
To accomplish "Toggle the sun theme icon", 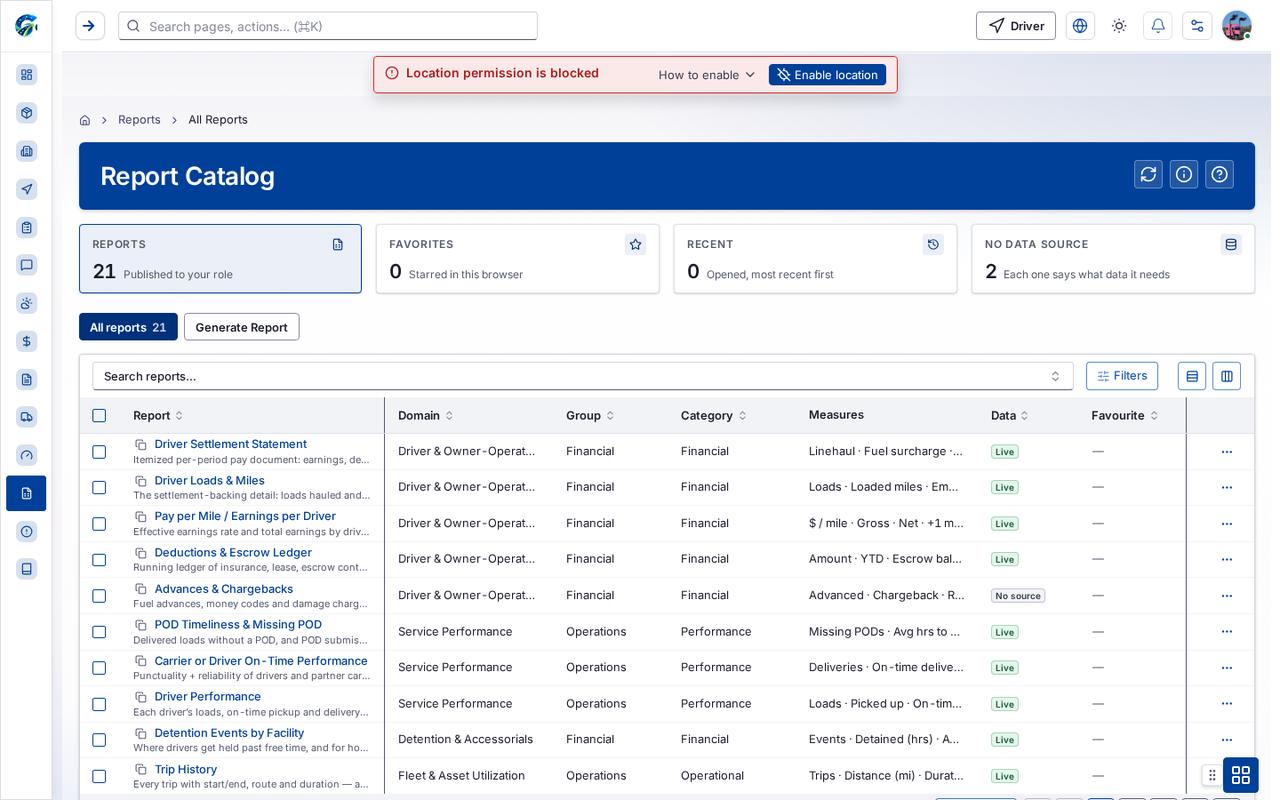I will point(1119,26).
